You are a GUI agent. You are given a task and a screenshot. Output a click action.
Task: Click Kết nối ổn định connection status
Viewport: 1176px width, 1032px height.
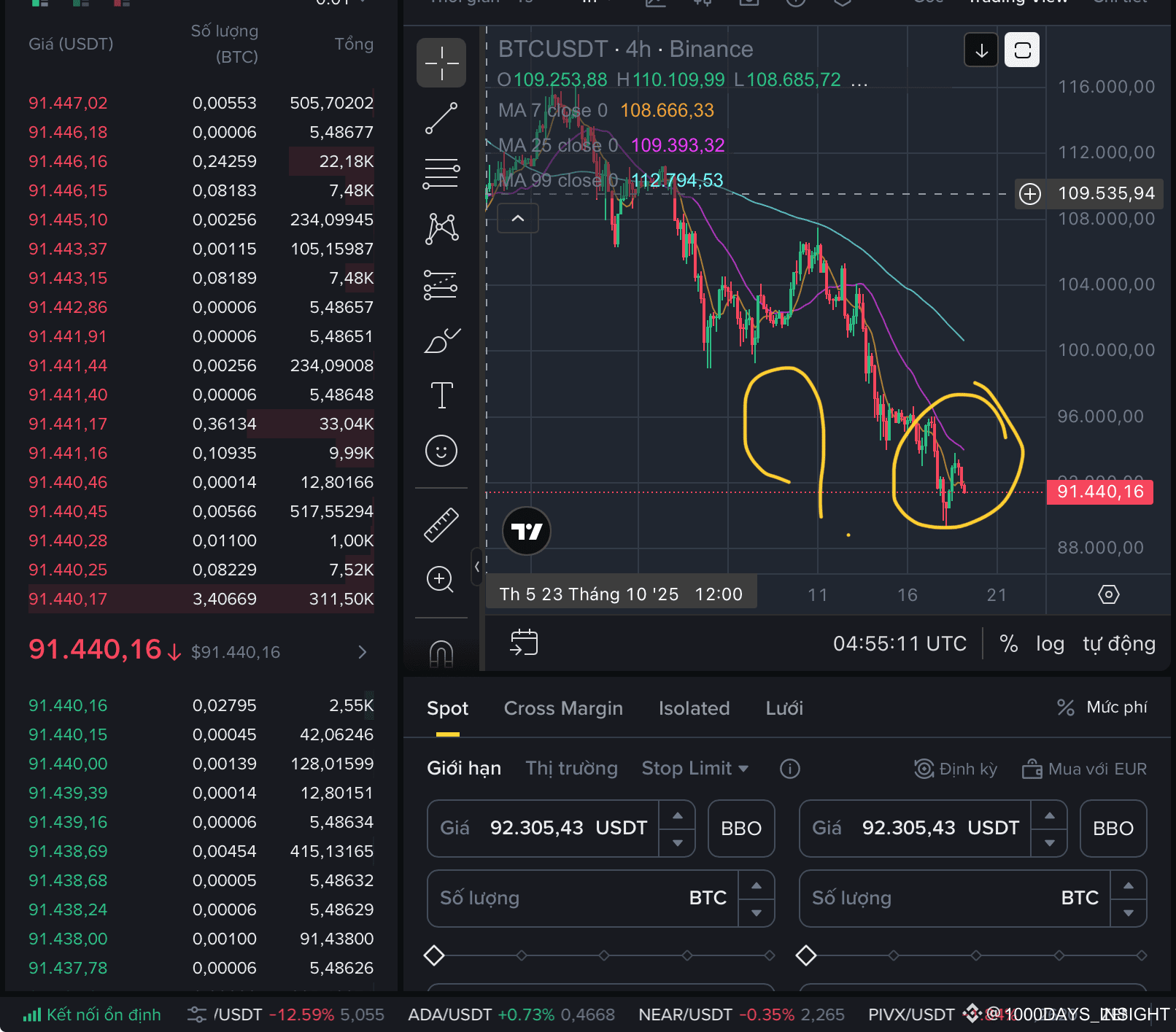(92, 1014)
